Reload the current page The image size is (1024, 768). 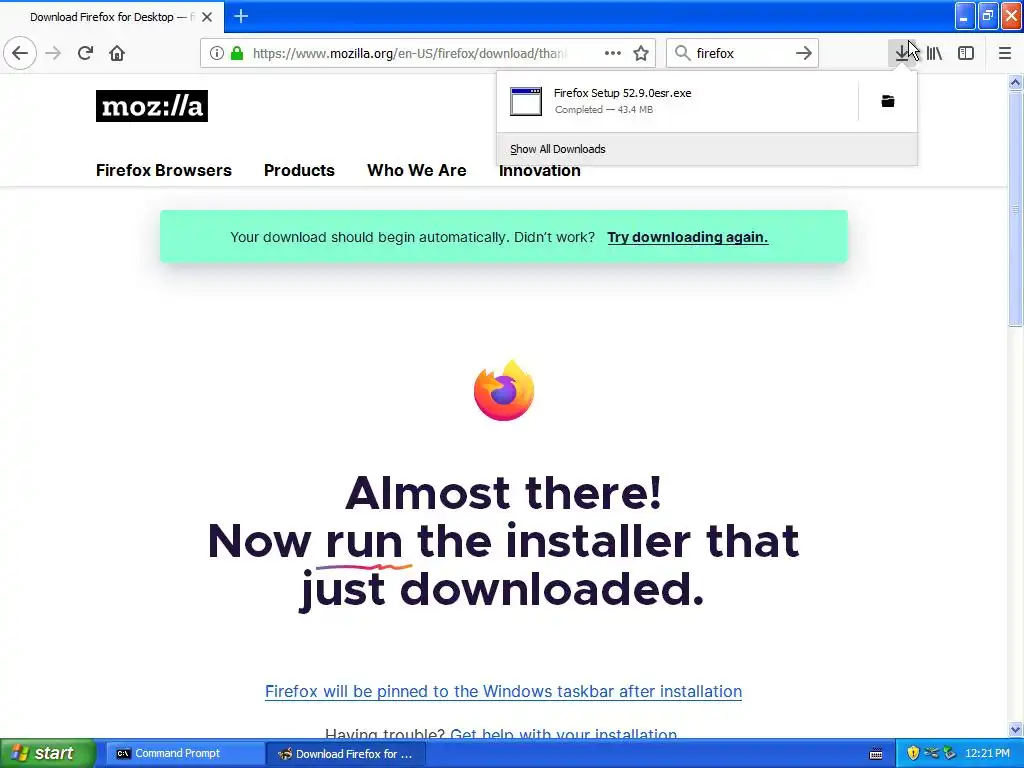(85, 53)
